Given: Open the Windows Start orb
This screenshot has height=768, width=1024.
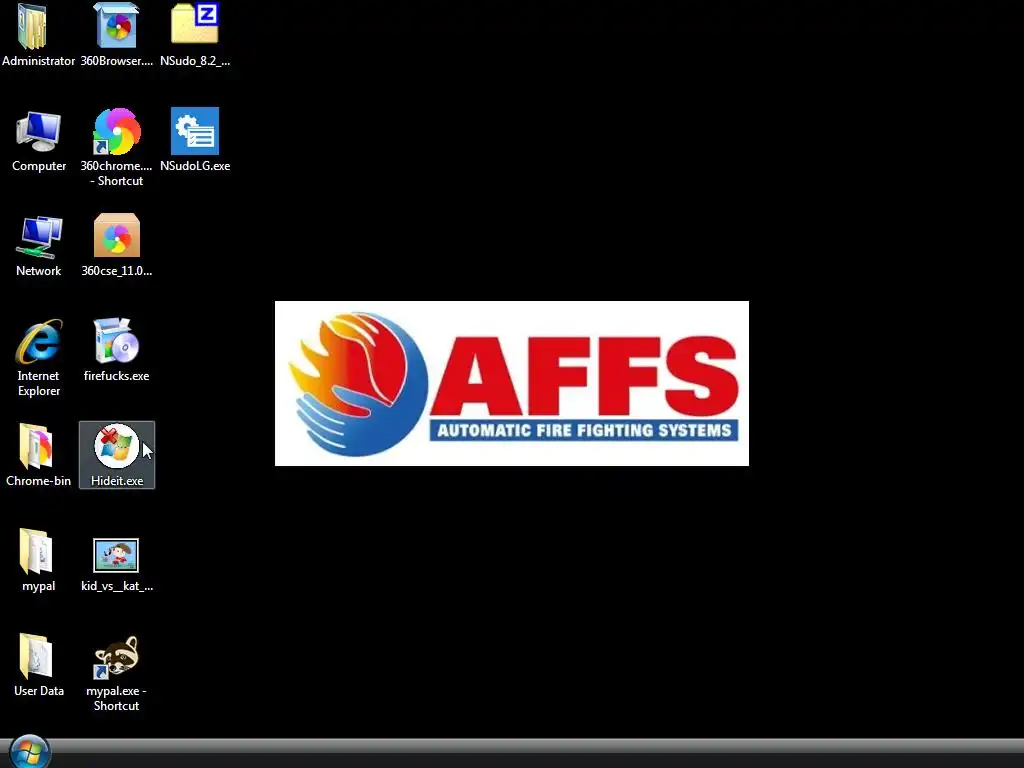Looking at the screenshot, I should pyautogui.click(x=29, y=752).
